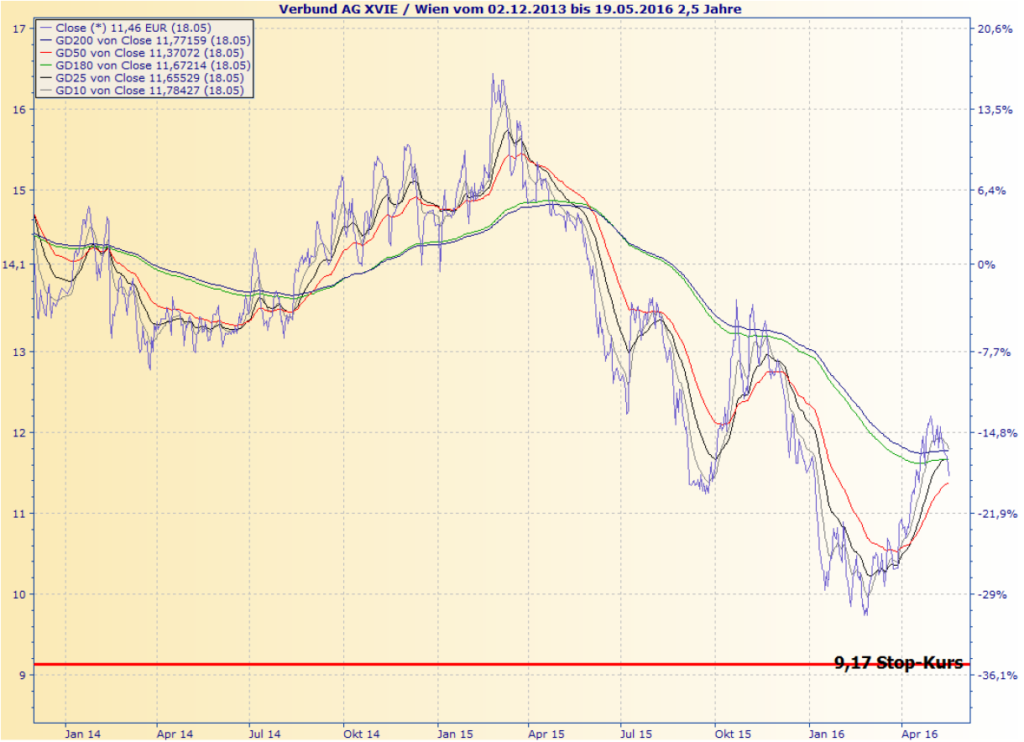
Task: Click the 'Apr 15' date axis label
Action: (546, 734)
